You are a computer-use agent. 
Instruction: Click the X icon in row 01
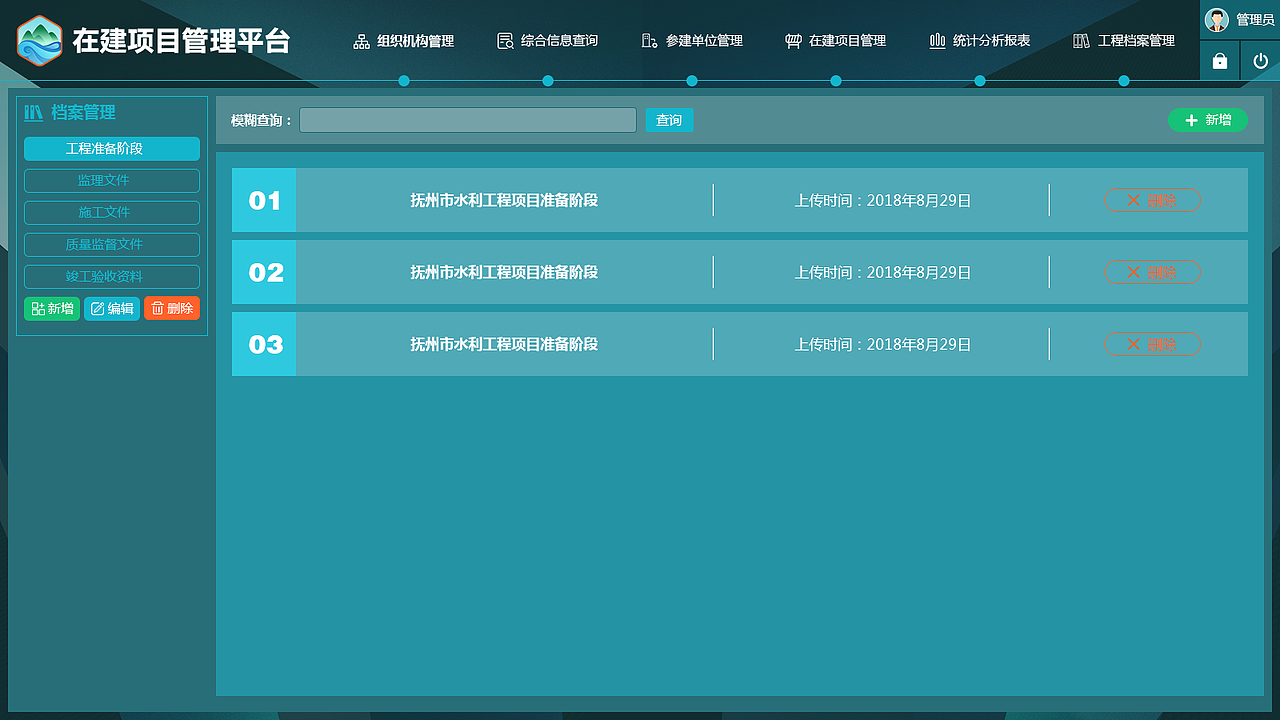point(1133,200)
